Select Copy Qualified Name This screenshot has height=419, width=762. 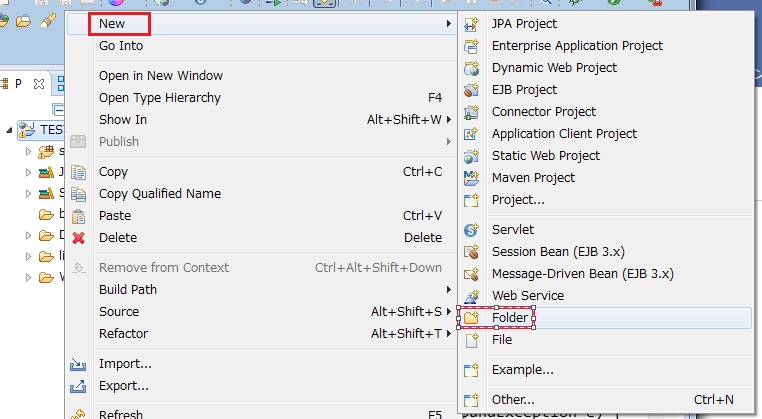[160, 194]
